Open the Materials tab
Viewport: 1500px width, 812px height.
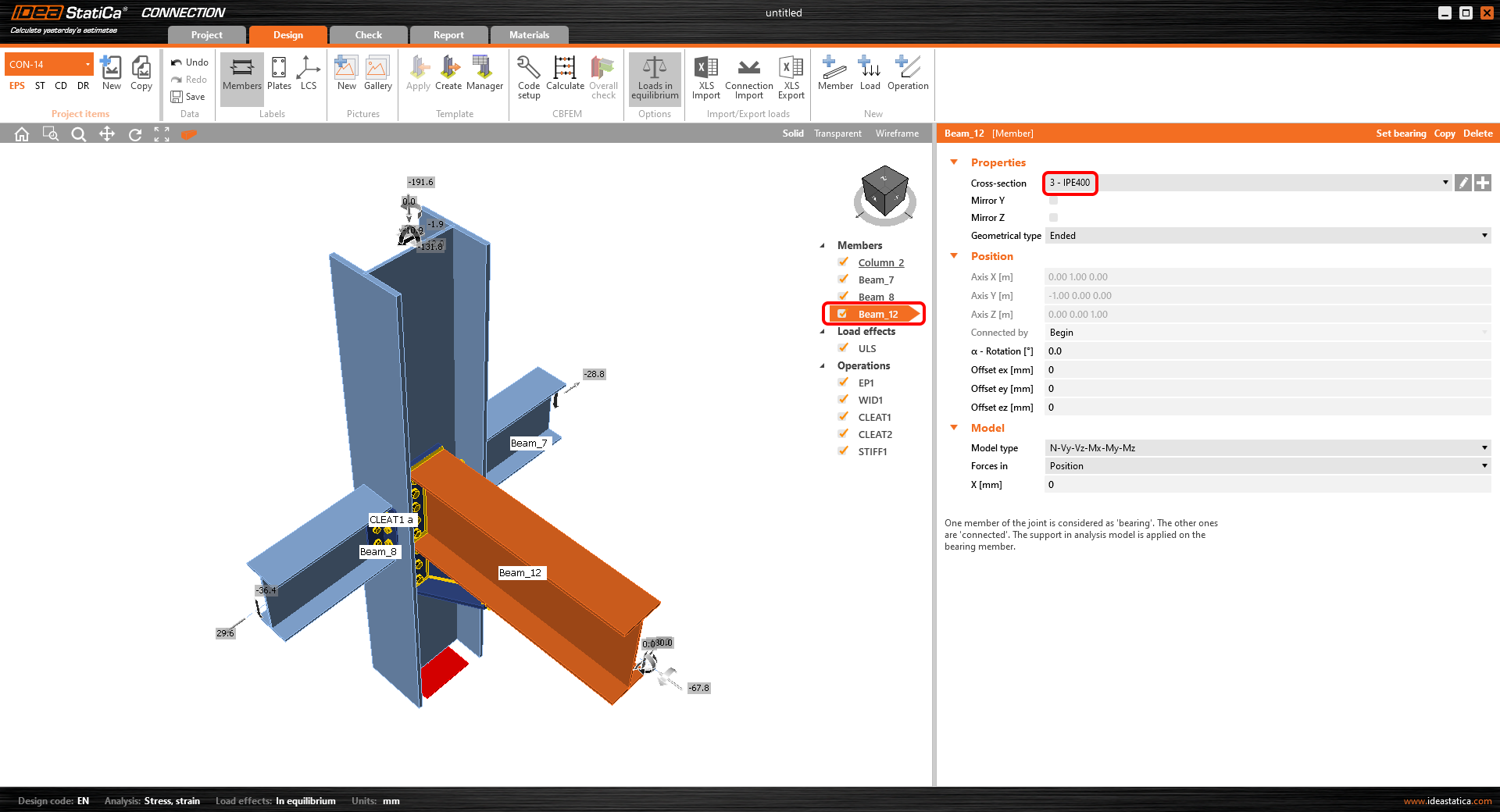click(529, 35)
